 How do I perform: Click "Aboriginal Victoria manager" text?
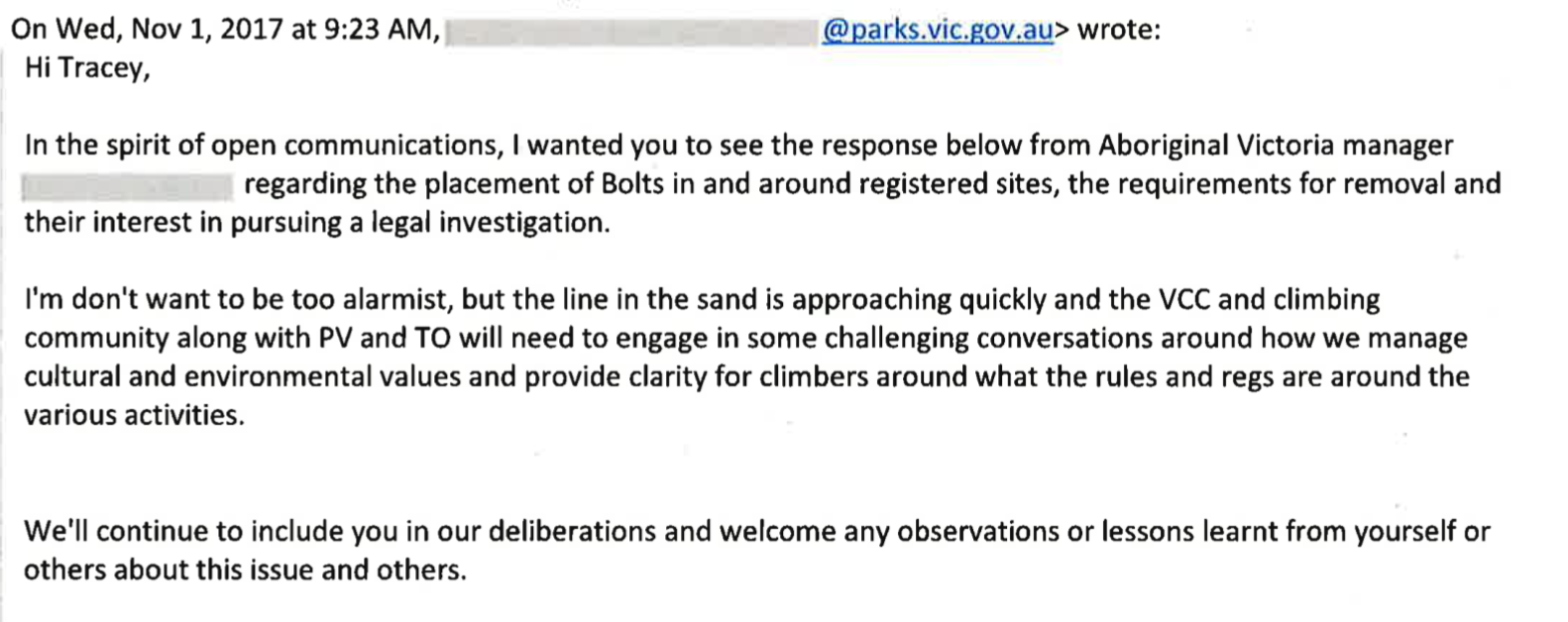click(1275, 146)
